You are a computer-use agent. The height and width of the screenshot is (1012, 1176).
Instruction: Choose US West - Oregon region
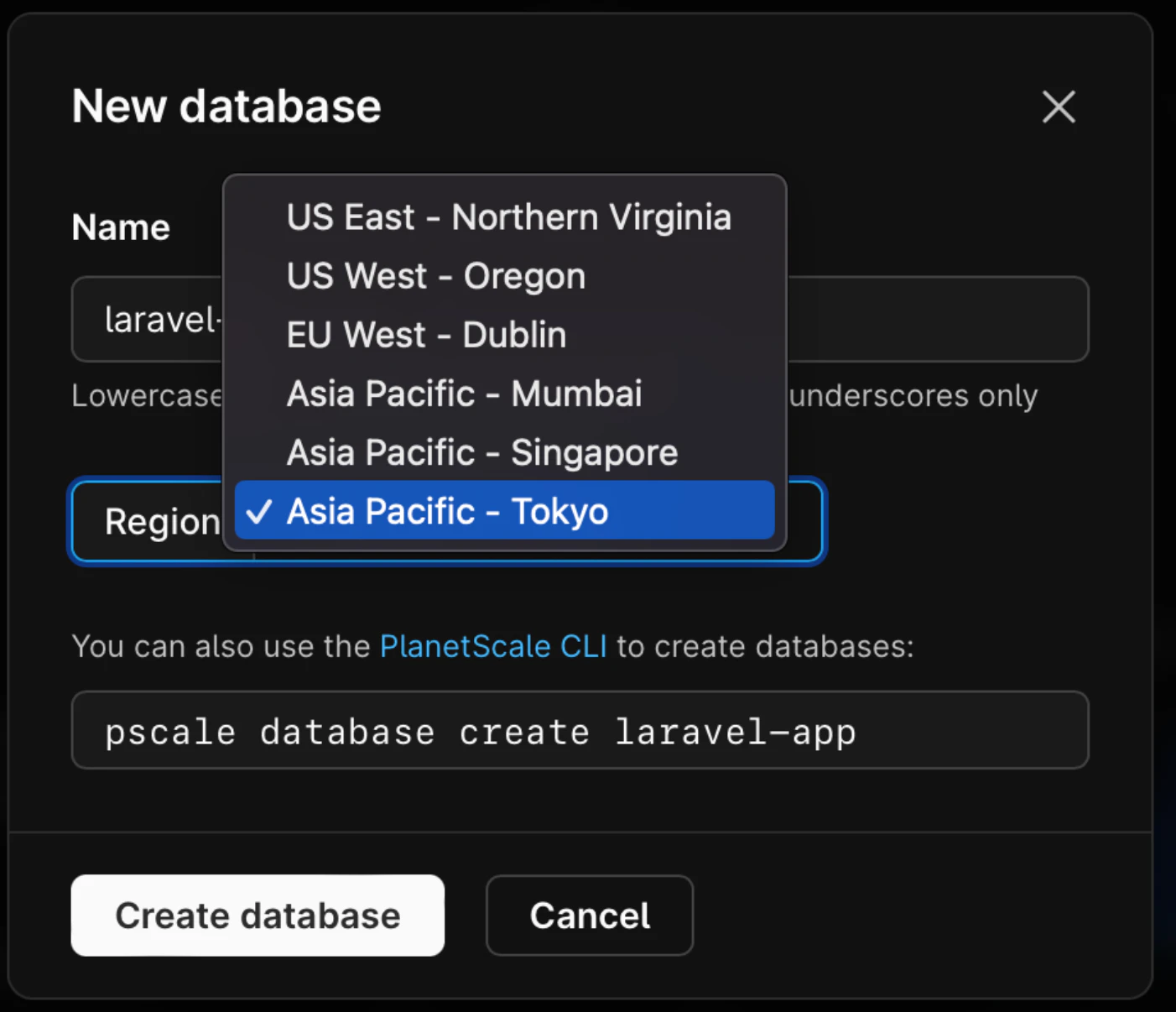(x=504, y=276)
